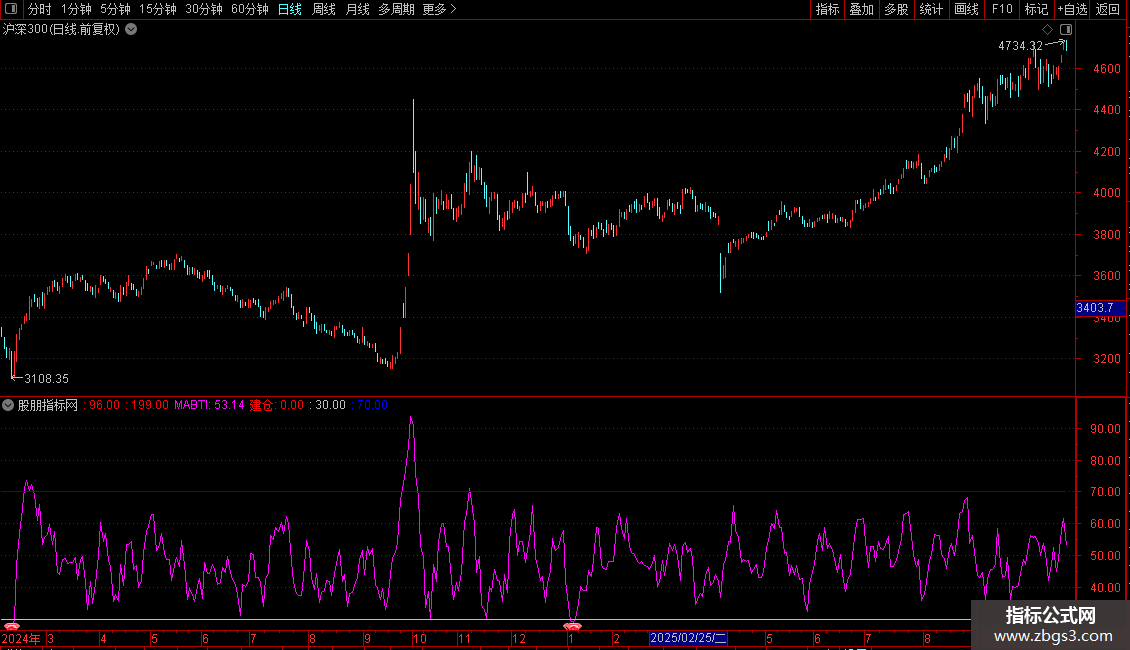This screenshot has height=650, width=1130.
Task: Click the blue 3403.7 price tag on axis
Action: (1100, 308)
